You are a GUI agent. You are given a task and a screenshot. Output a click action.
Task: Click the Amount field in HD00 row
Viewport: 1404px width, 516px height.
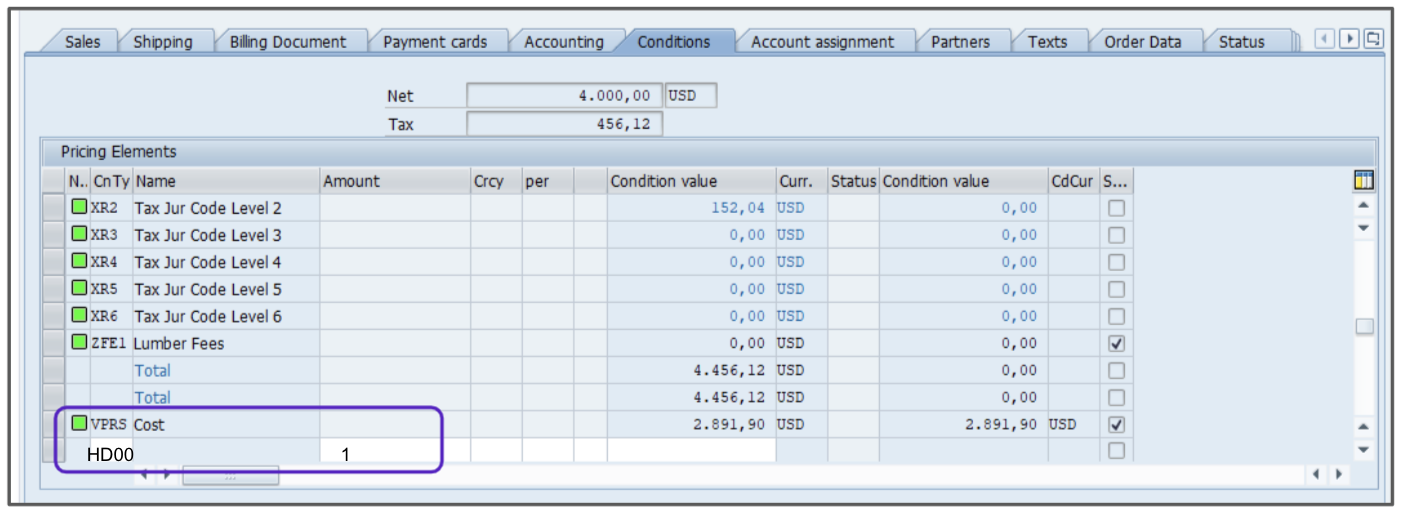coord(394,453)
